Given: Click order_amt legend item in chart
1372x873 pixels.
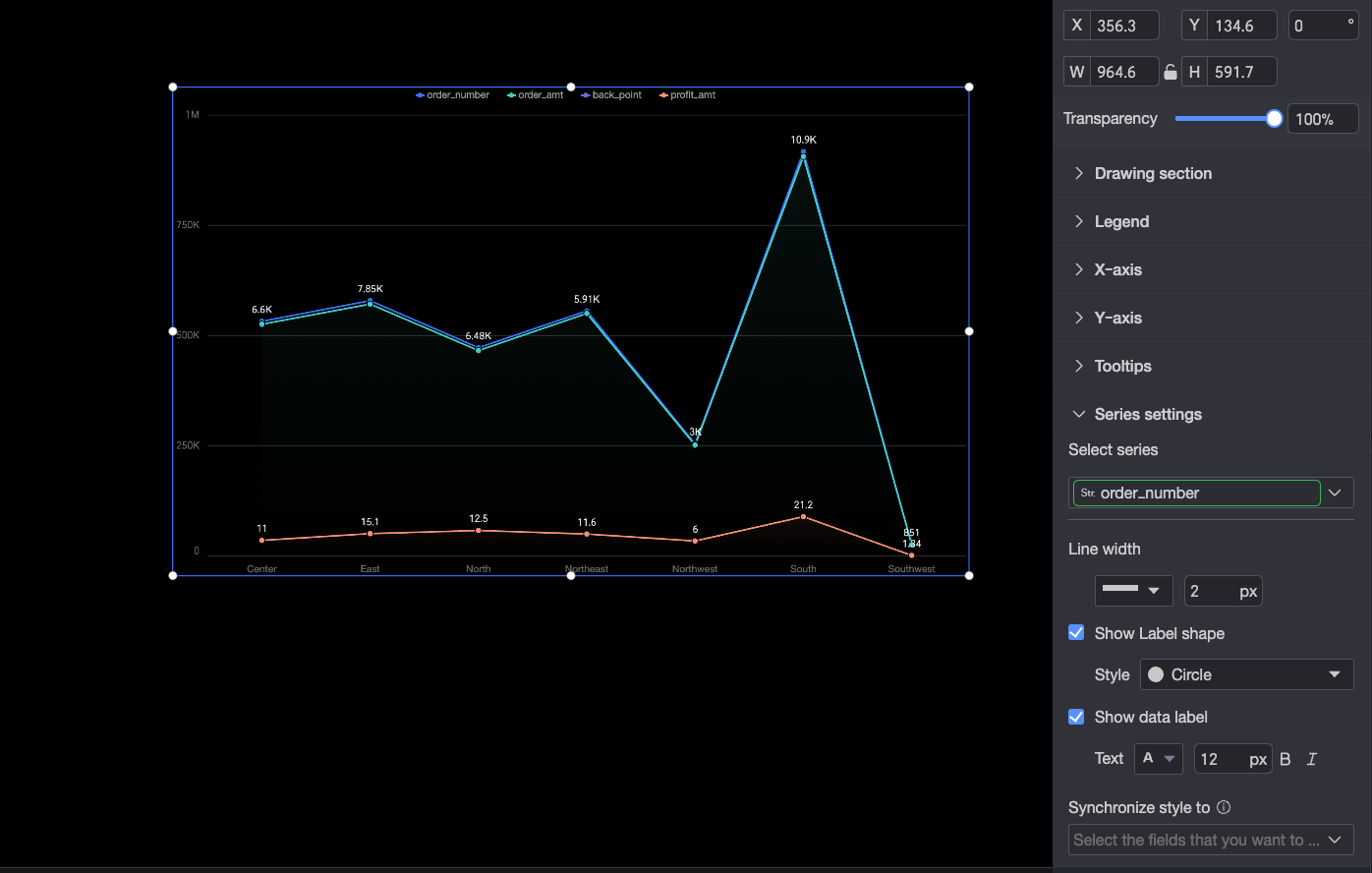Looking at the screenshot, I should pyautogui.click(x=536, y=95).
